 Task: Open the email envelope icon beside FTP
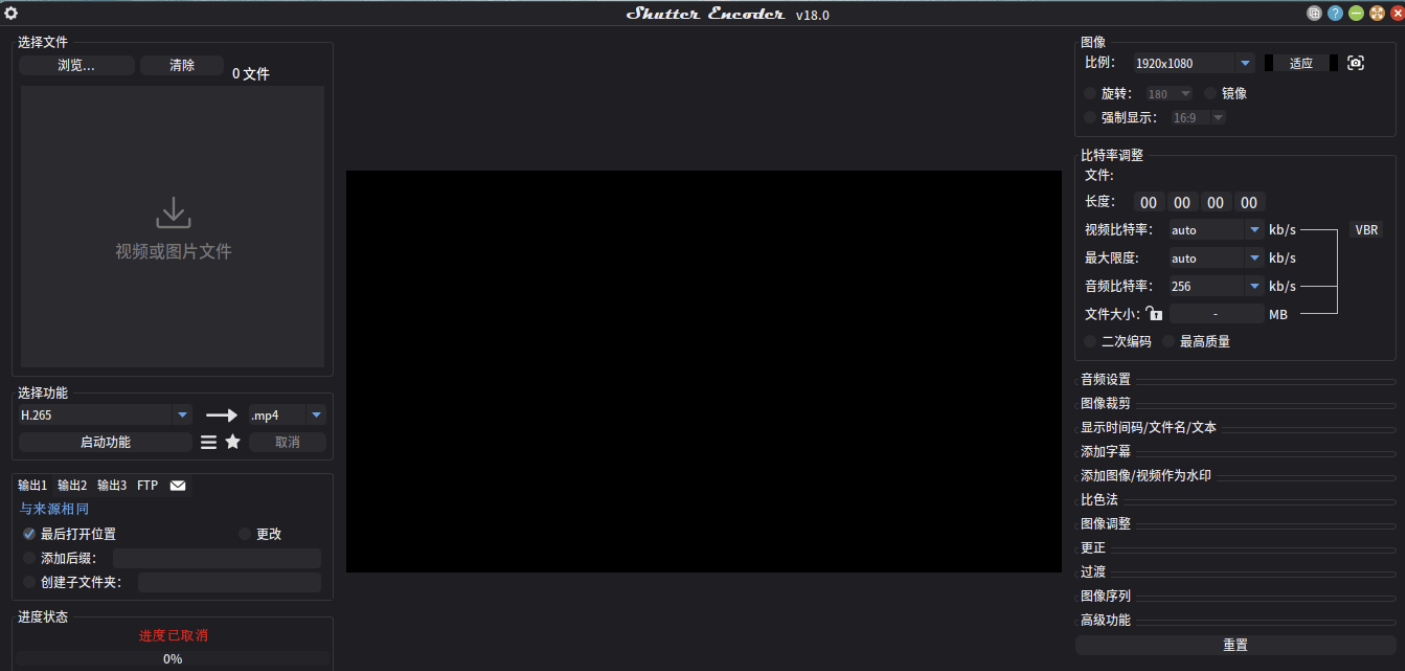point(177,485)
